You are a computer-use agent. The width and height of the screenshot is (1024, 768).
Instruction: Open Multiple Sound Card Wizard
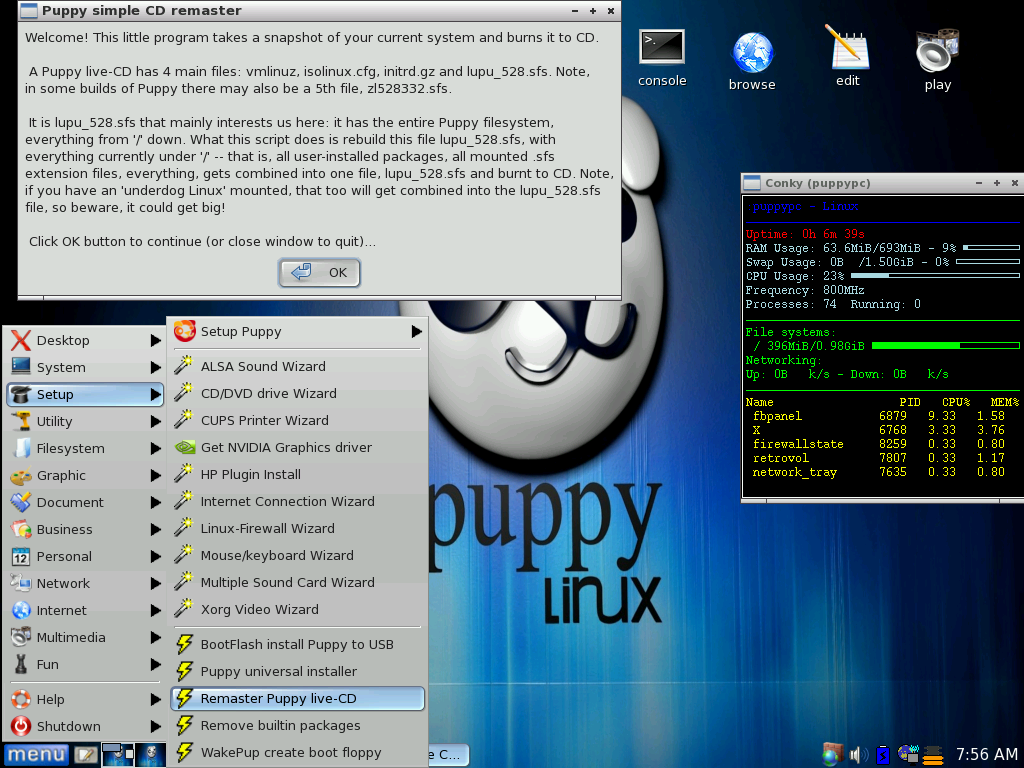coord(297,583)
